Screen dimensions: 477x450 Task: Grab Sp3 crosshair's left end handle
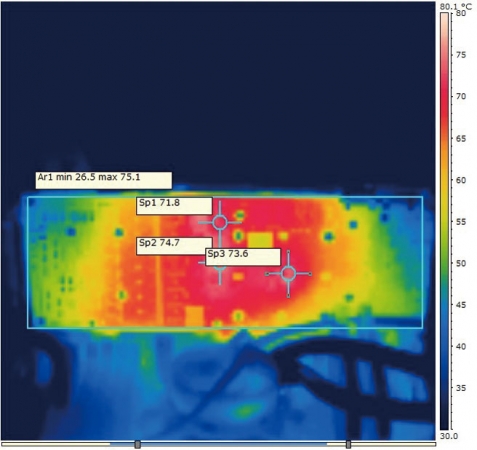click(267, 274)
